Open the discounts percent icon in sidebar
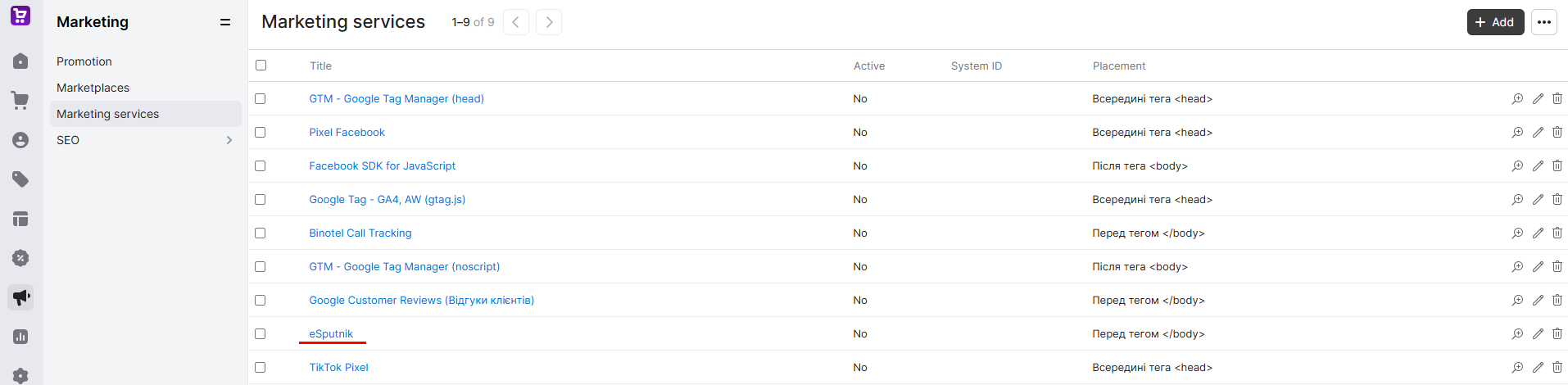This screenshot has height=385, width=1568. (x=20, y=258)
